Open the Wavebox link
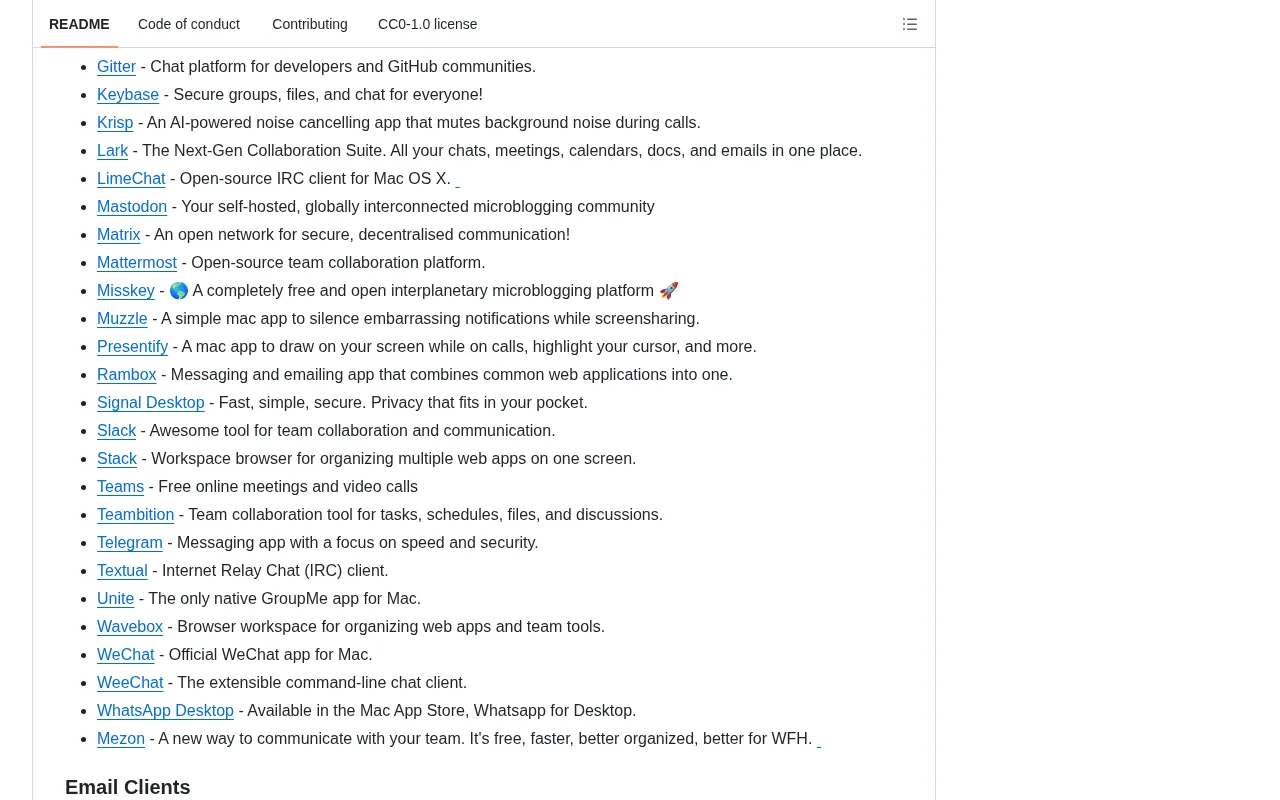 coord(130,627)
